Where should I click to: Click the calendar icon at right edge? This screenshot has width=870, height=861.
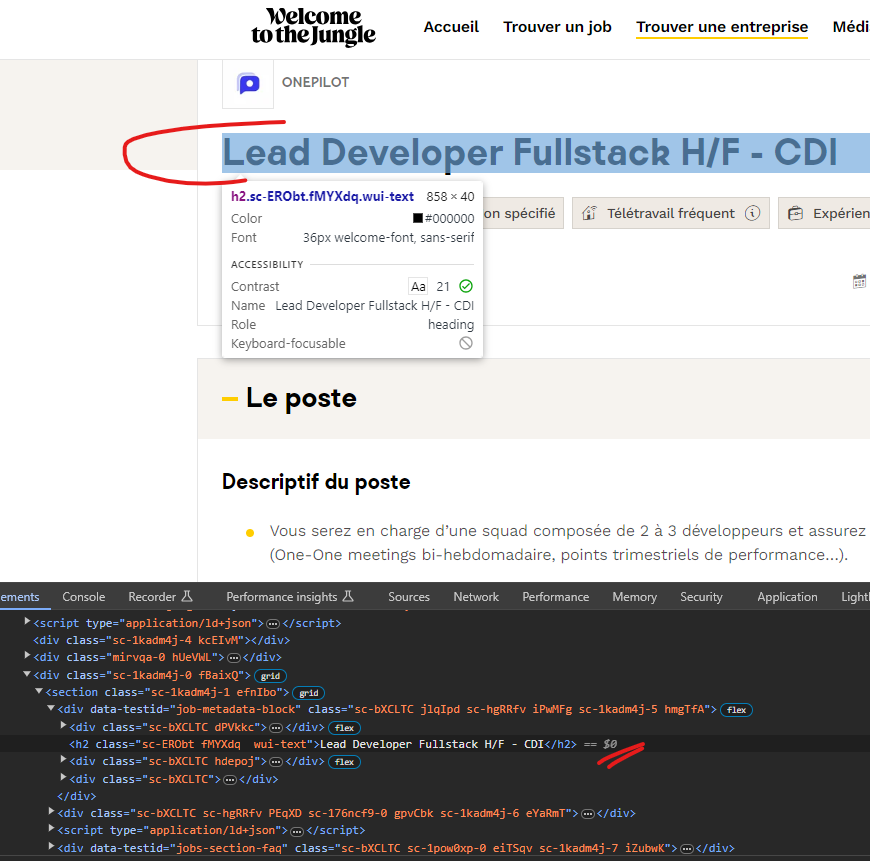click(859, 281)
